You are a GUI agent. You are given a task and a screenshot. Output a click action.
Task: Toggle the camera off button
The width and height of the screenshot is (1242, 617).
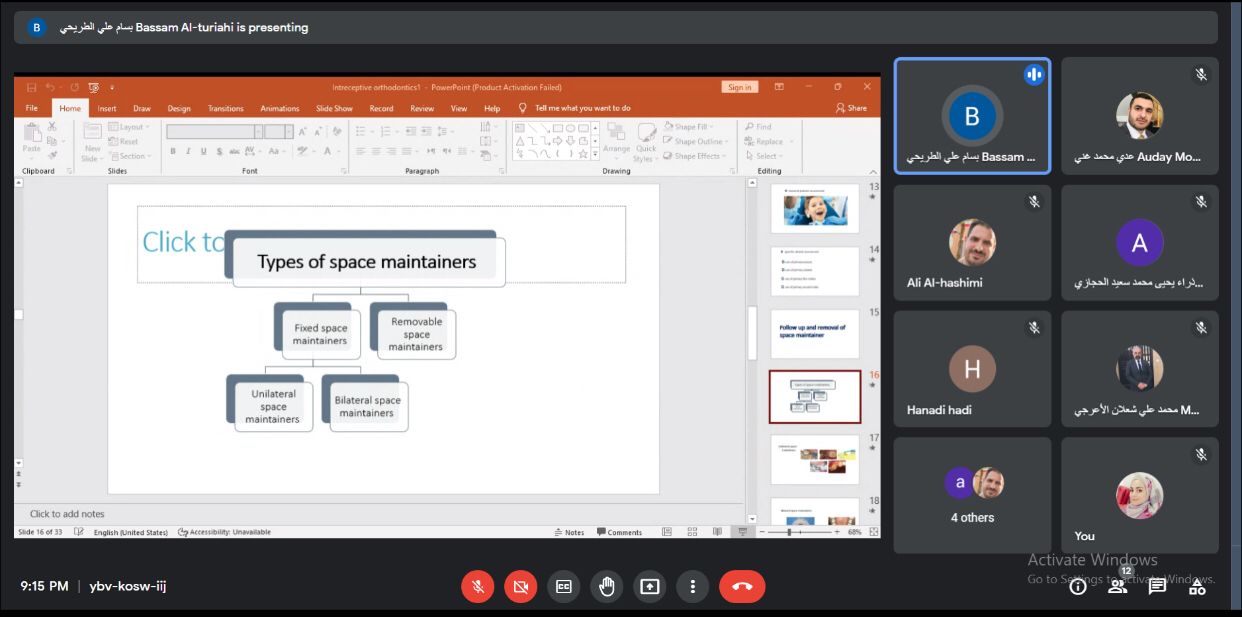point(520,587)
